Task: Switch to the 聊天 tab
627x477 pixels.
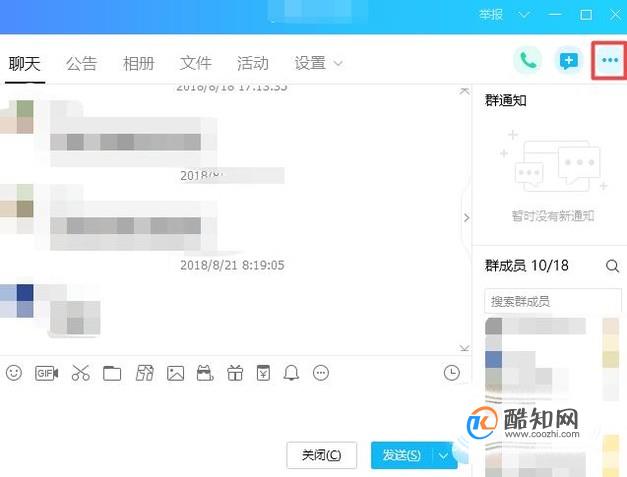Action: (x=24, y=63)
